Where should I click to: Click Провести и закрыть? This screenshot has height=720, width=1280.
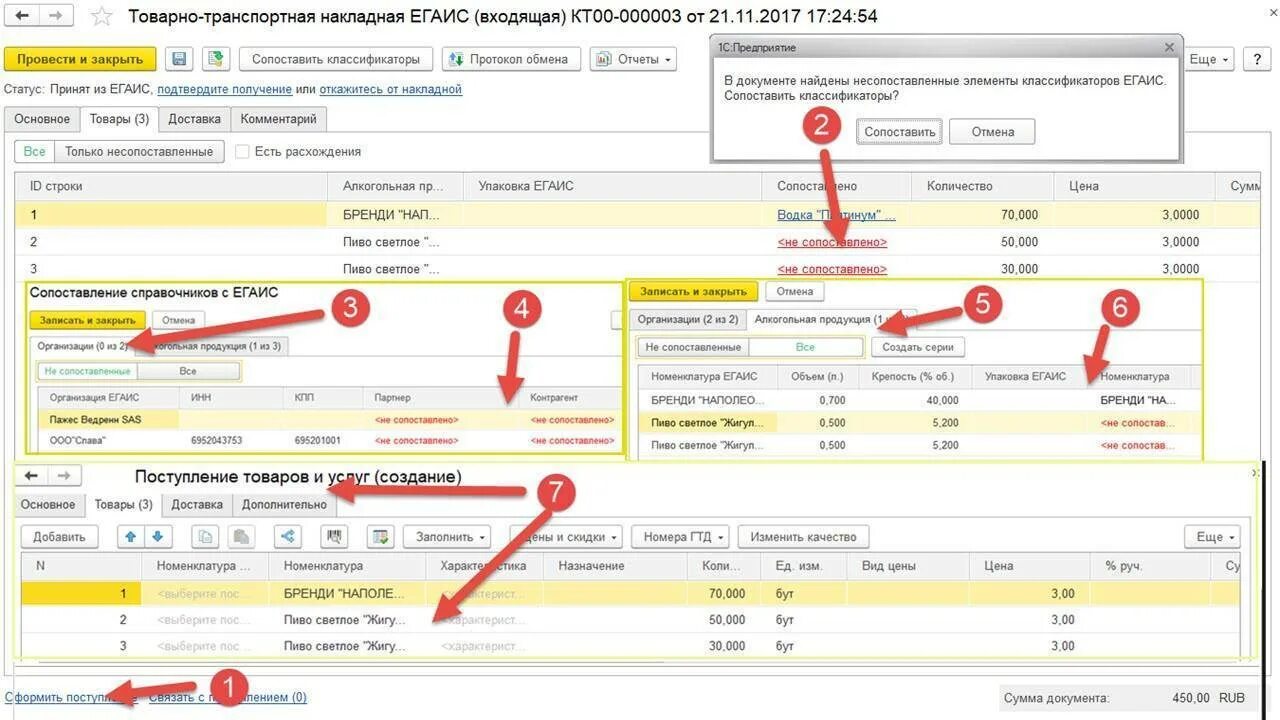coord(80,59)
